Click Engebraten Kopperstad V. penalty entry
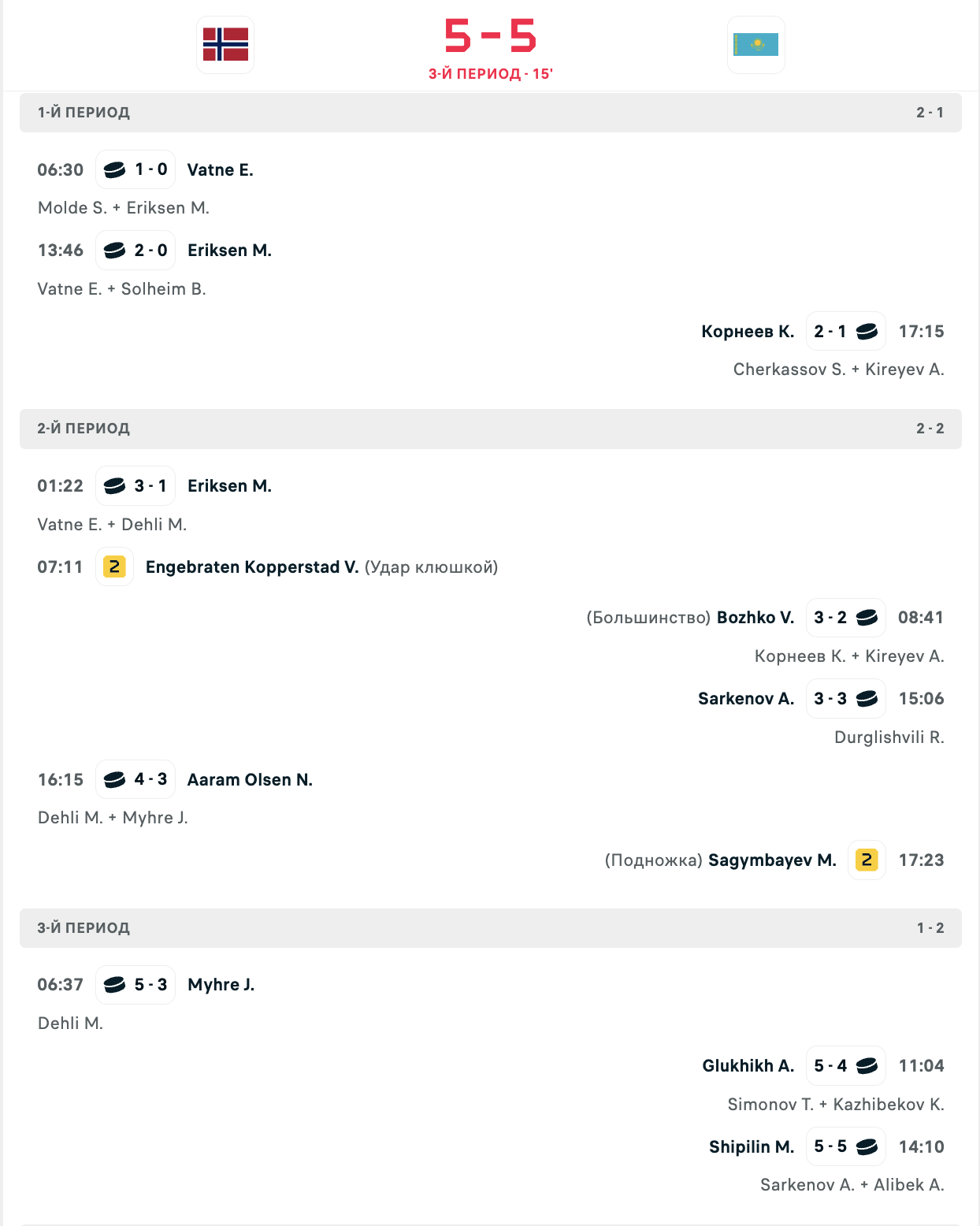980x1226 pixels. (x=252, y=567)
